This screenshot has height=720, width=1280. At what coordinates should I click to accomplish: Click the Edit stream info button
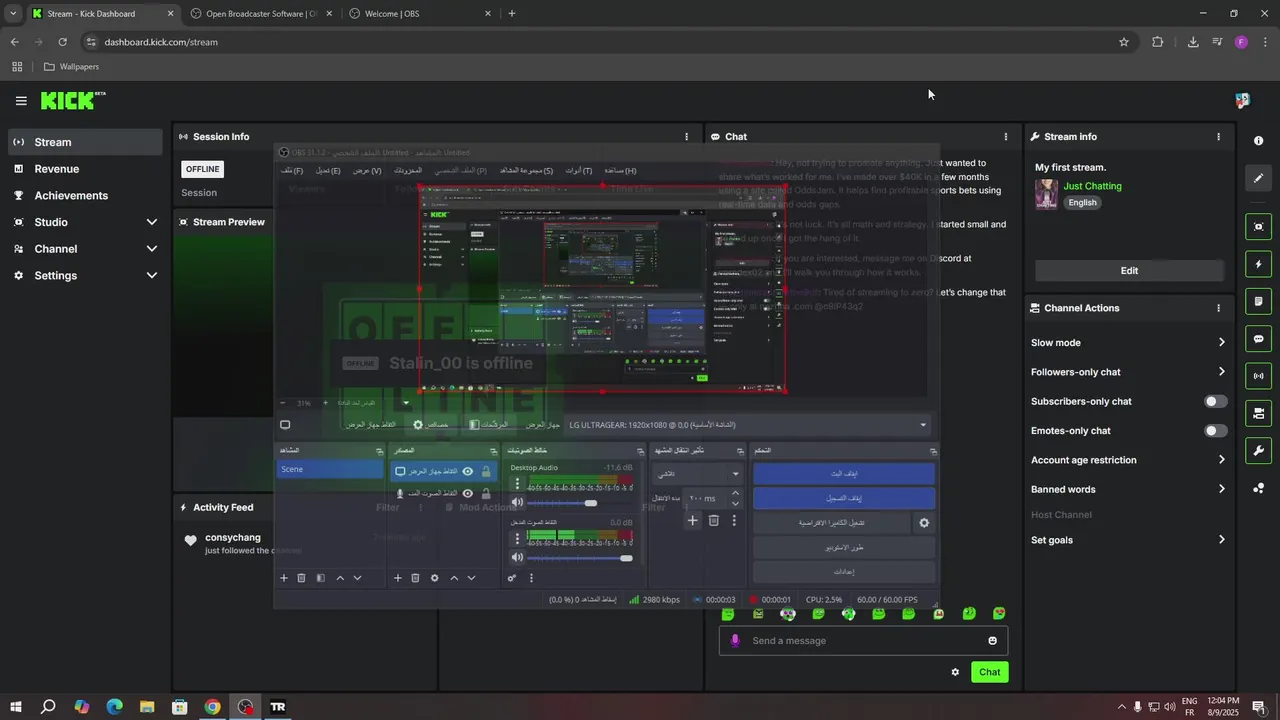pos(1129,271)
